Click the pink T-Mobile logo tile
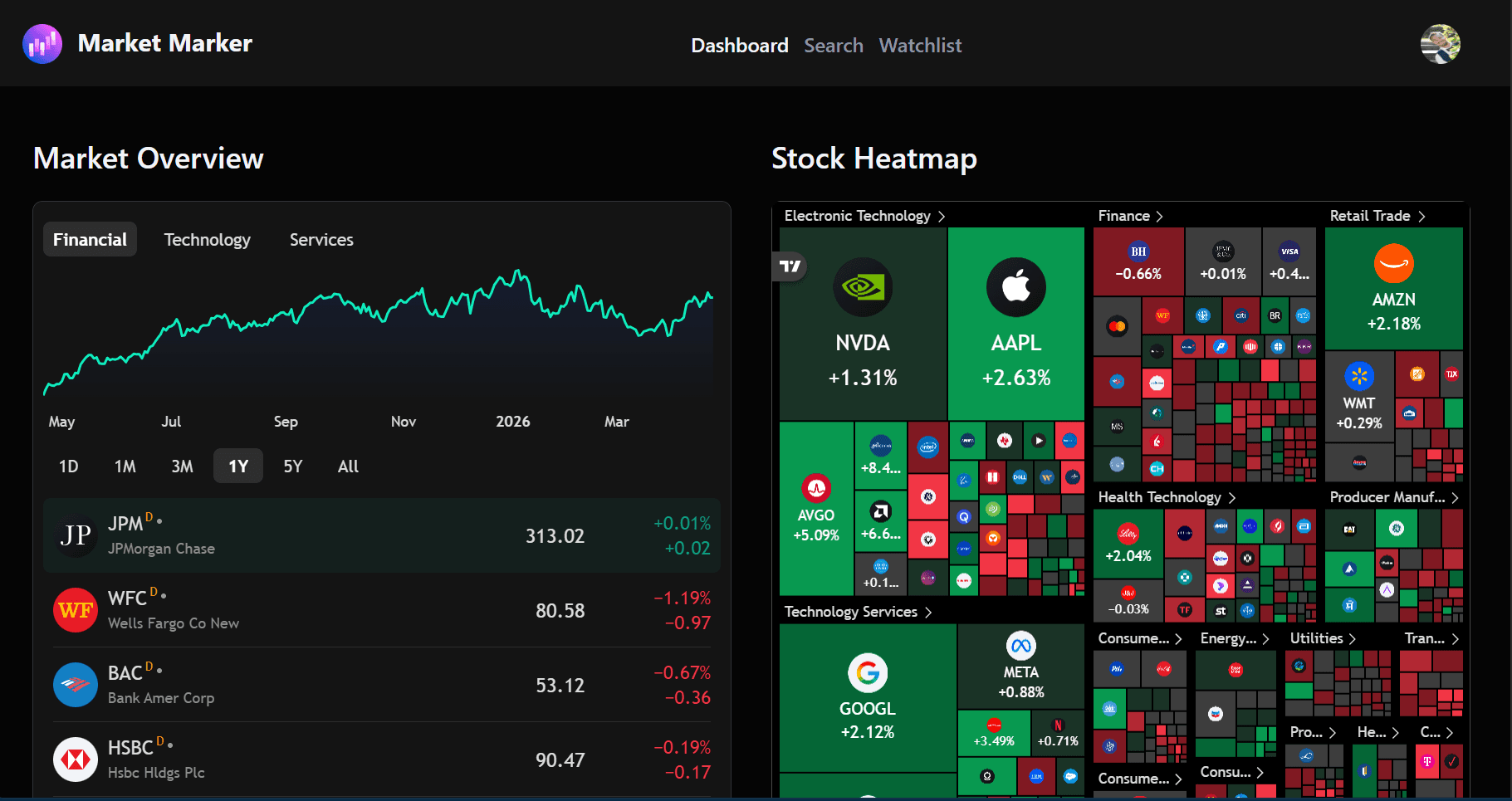1512x801 pixels. 1427,761
